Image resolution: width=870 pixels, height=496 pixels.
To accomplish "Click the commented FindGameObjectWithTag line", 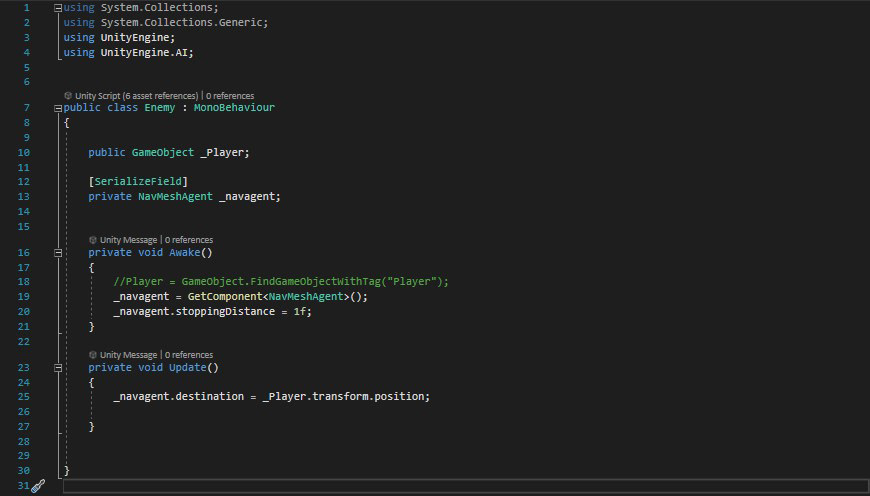I will pyautogui.click(x=281, y=282).
